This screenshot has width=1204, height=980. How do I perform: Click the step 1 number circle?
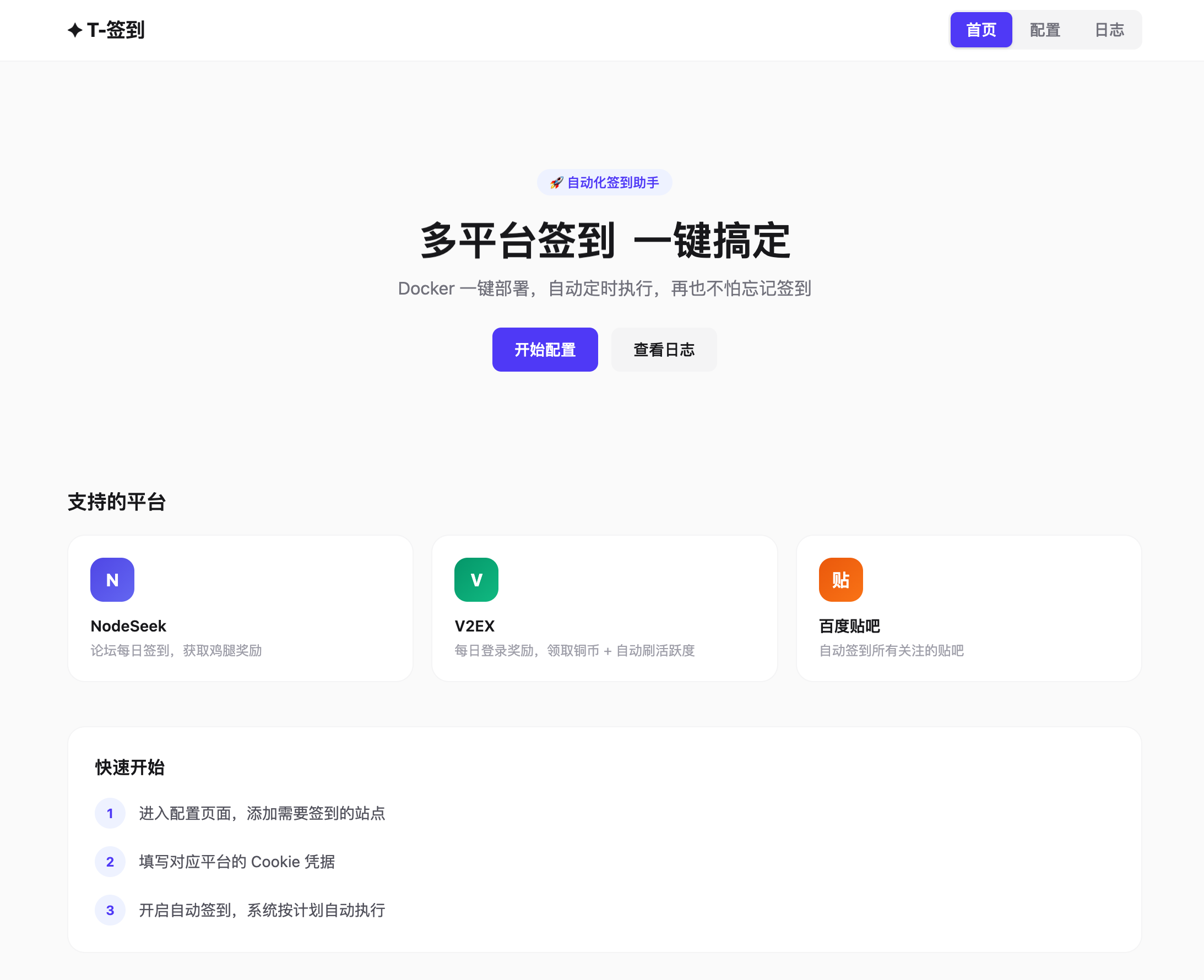tap(110, 814)
